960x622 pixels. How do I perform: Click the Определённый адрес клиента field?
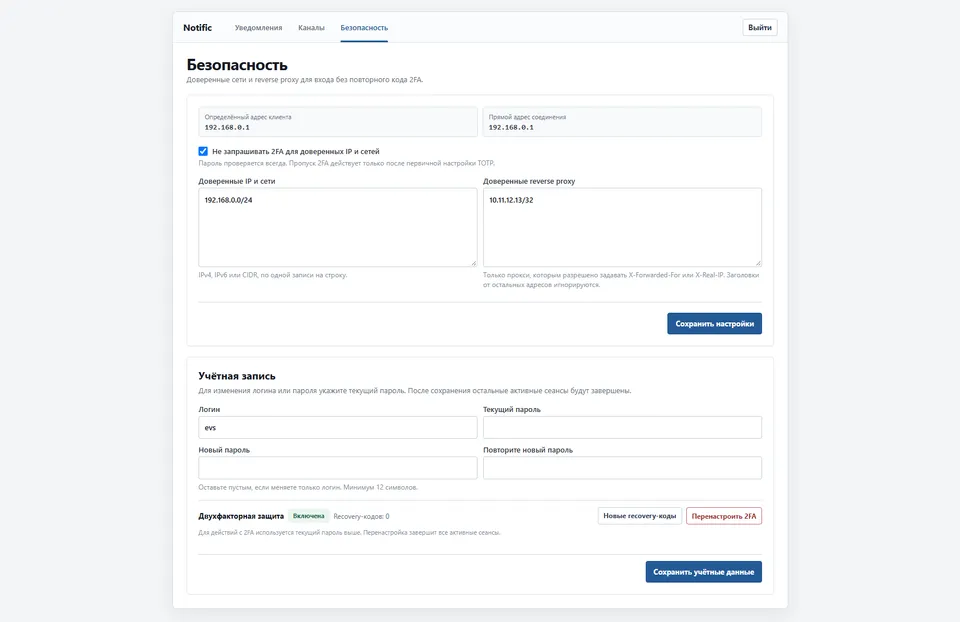pos(337,122)
